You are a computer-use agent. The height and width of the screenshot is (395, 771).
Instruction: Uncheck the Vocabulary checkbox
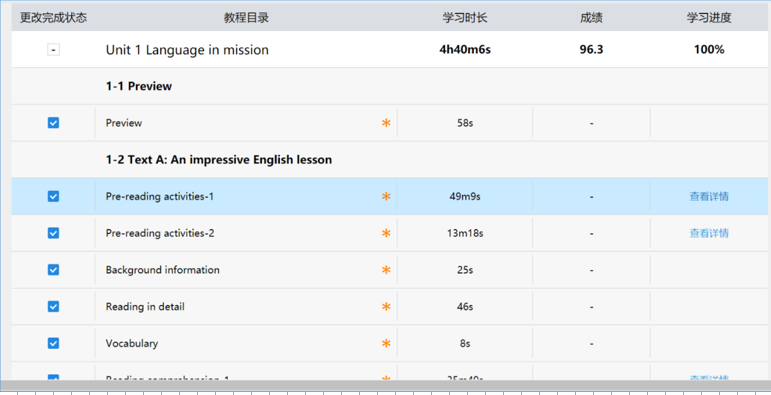point(54,343)
